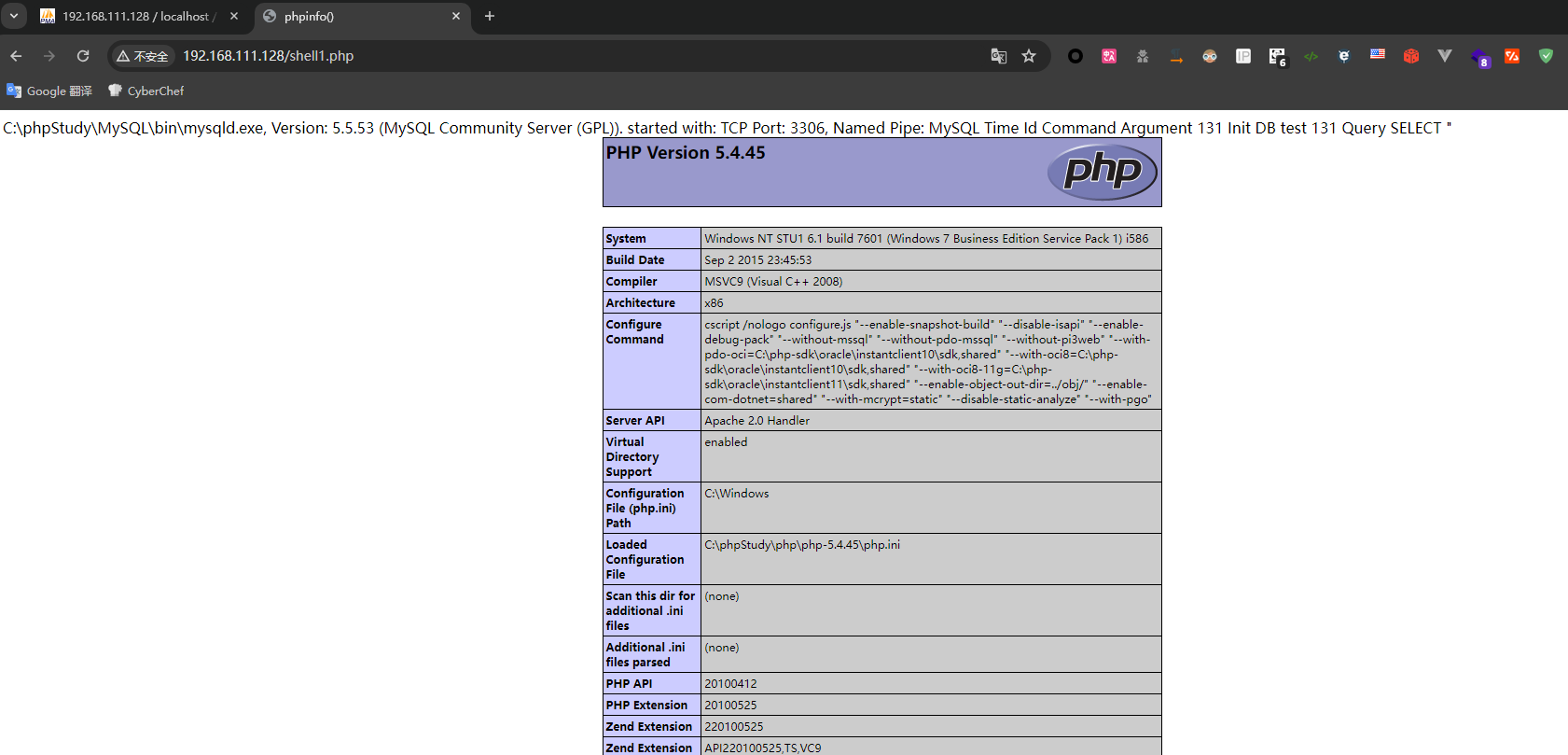Click the not-secure site info badge
Viewport: 1568px width, 755px height.
click(143, 56)
